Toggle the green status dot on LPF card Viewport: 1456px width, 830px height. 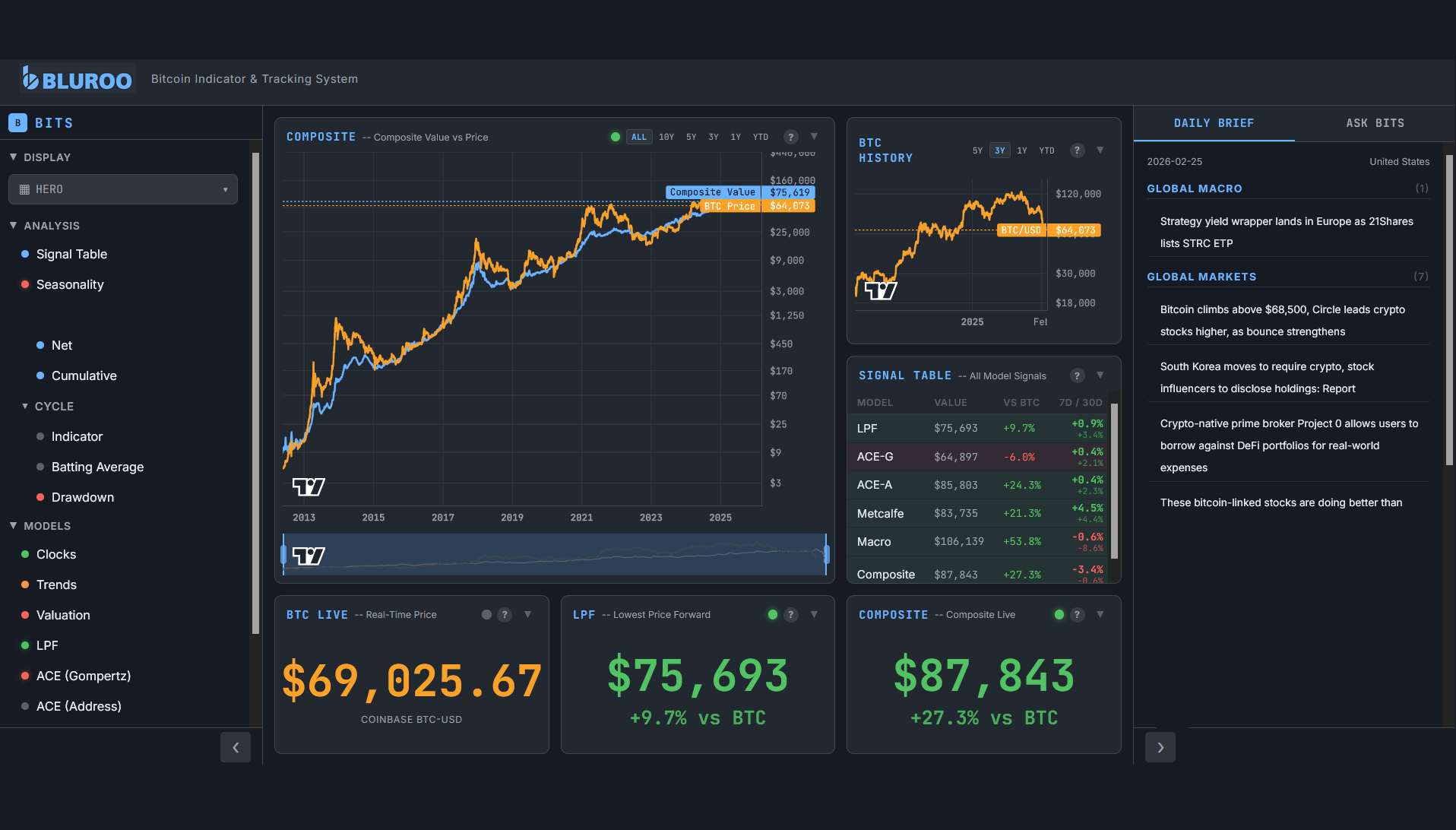click(x=772, y=614)
